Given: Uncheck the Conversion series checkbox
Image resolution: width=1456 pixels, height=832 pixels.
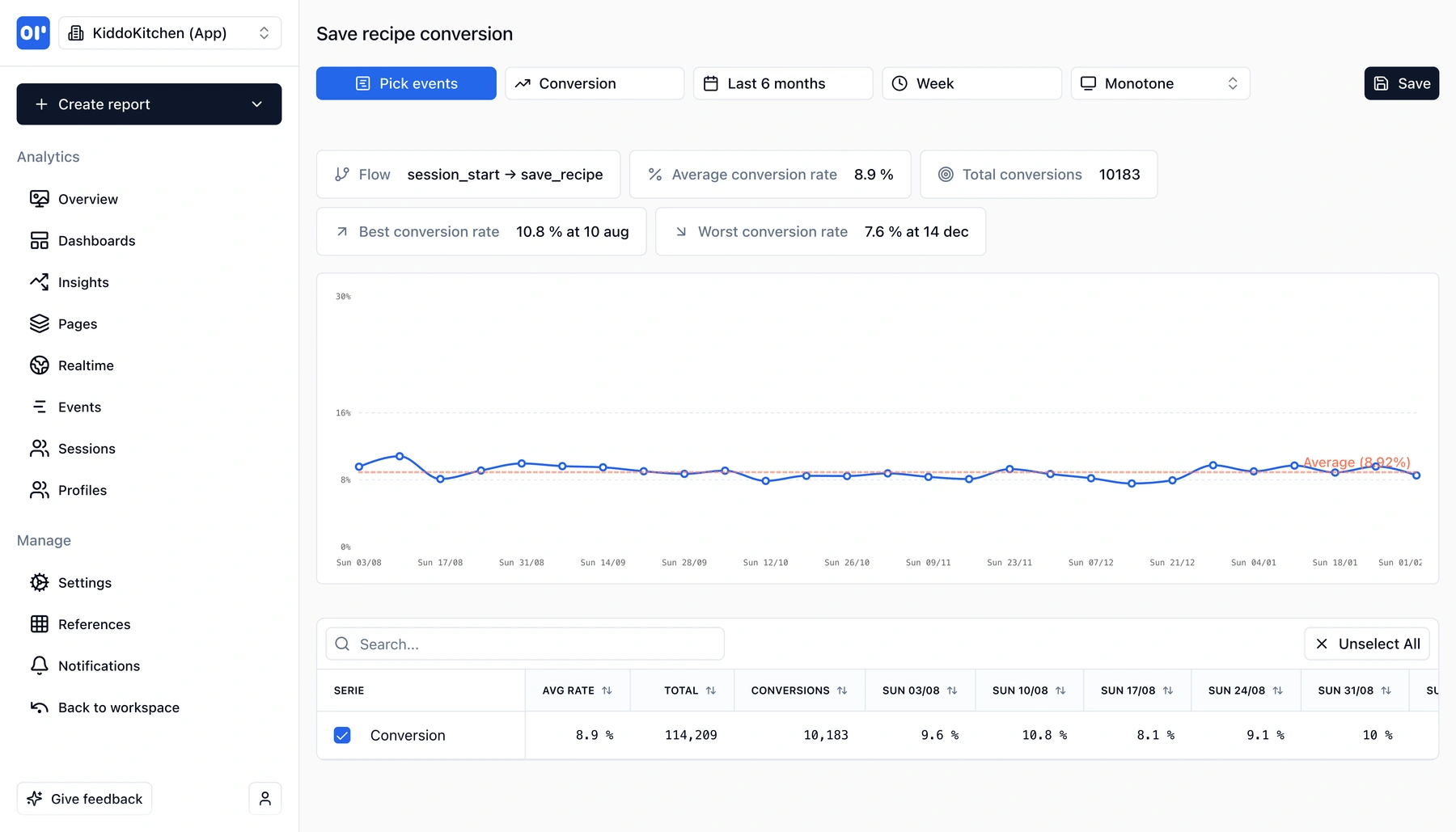Looking at the screenshot, I should point(342,736).
